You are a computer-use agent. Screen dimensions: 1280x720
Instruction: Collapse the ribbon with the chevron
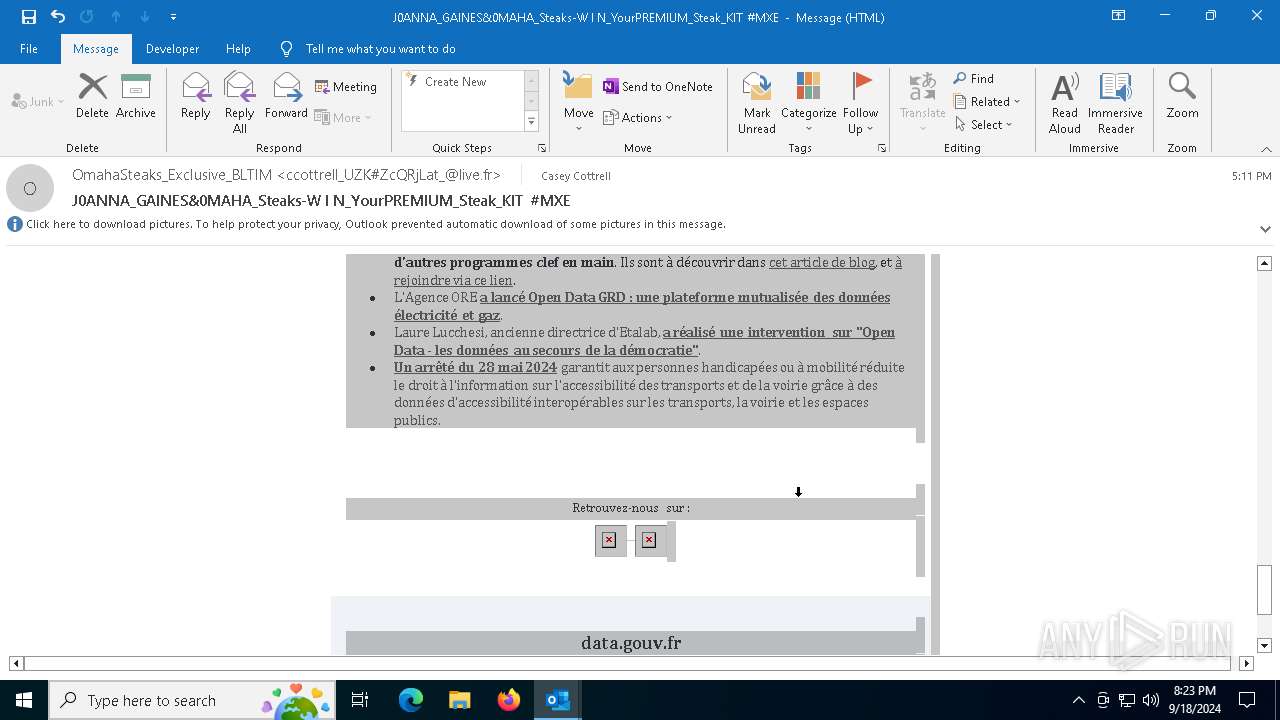click(x=1266, y=149)
